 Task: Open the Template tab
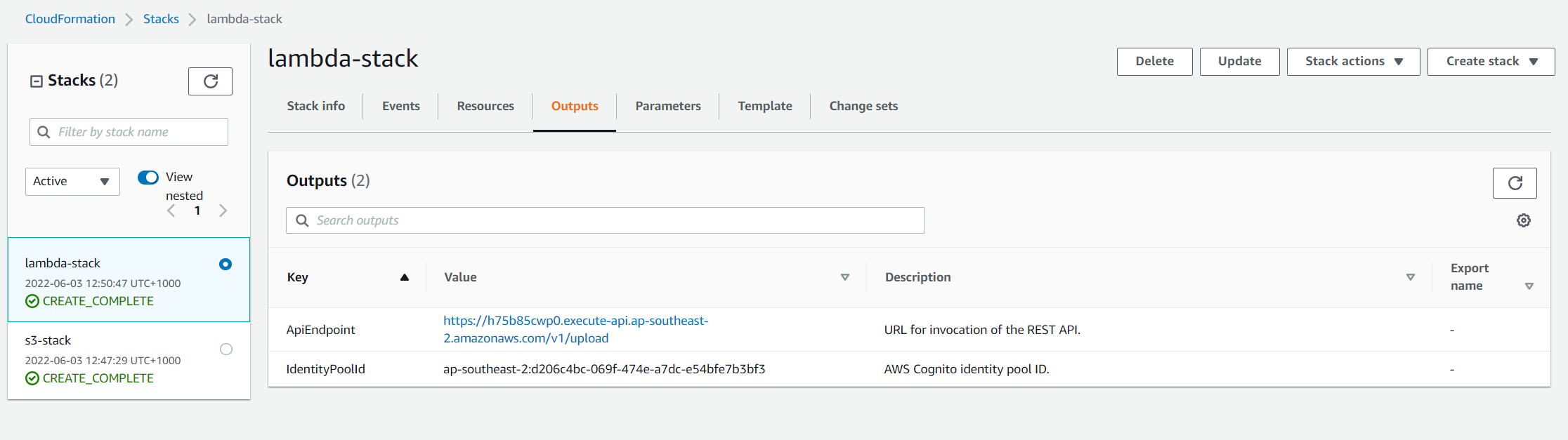(x=764, y=106)
